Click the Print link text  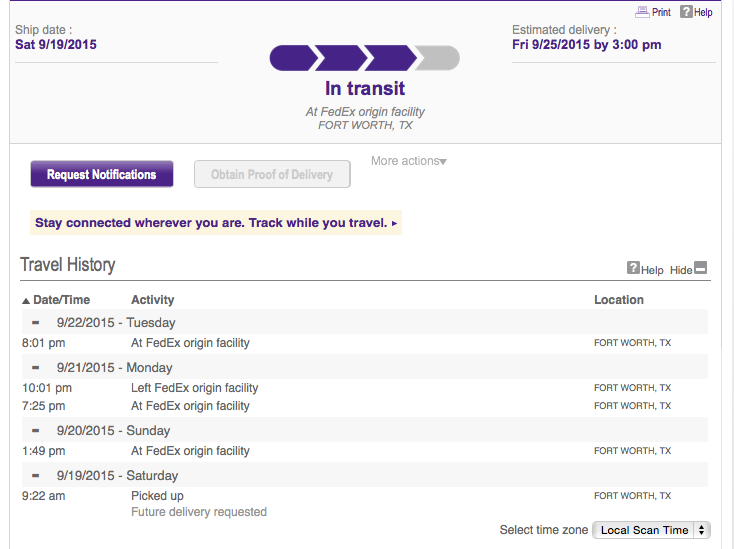point(661,13)
